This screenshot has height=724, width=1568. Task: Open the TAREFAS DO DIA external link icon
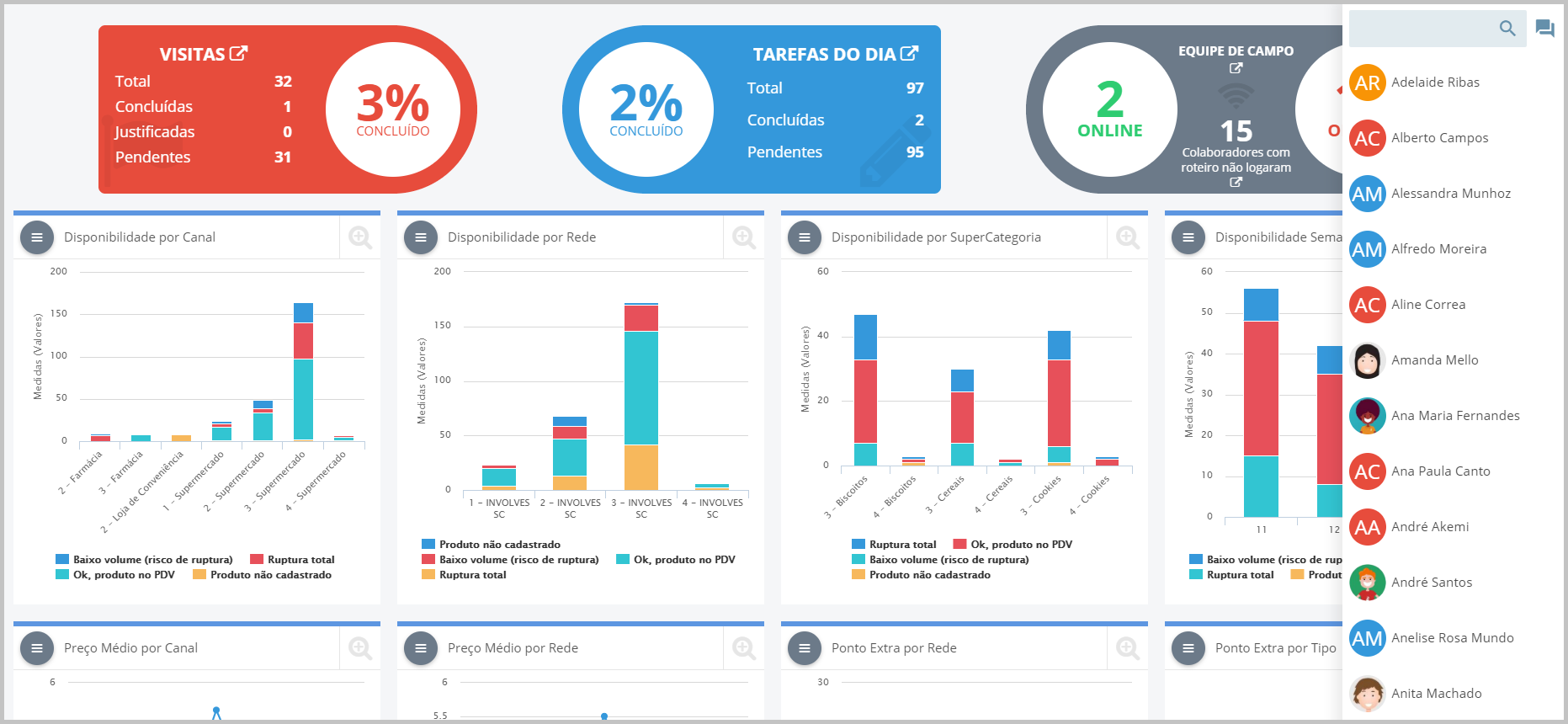coord(909,53)
